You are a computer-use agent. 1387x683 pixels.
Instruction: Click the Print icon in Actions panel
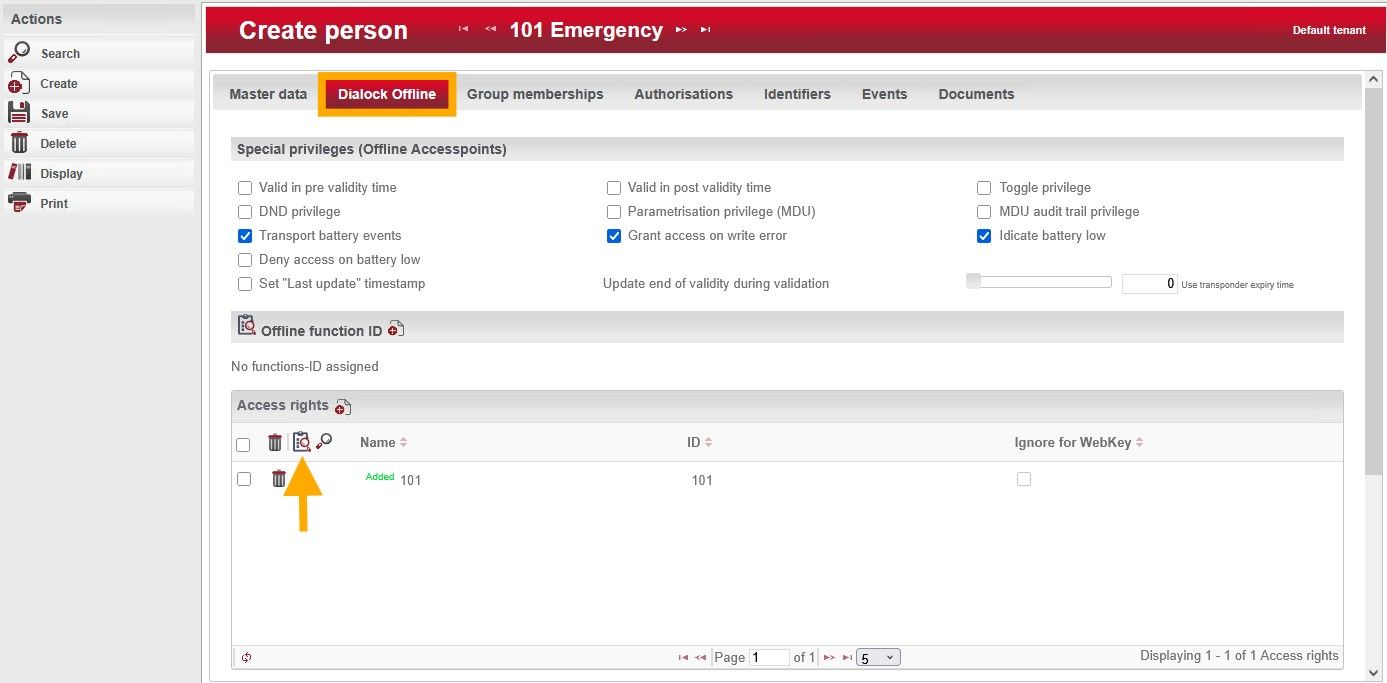(19, 203)
